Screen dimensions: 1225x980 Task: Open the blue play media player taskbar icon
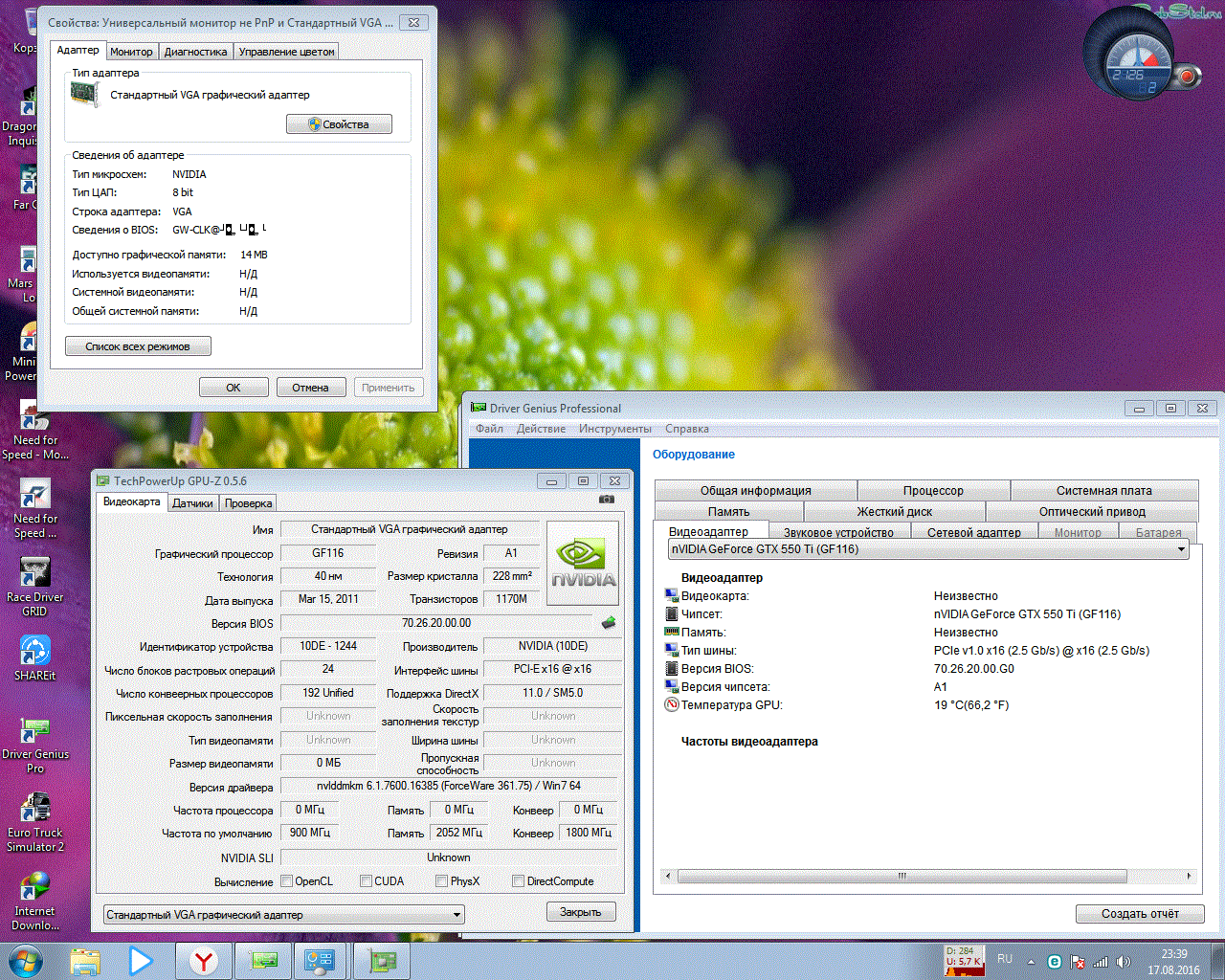(141, 960)
